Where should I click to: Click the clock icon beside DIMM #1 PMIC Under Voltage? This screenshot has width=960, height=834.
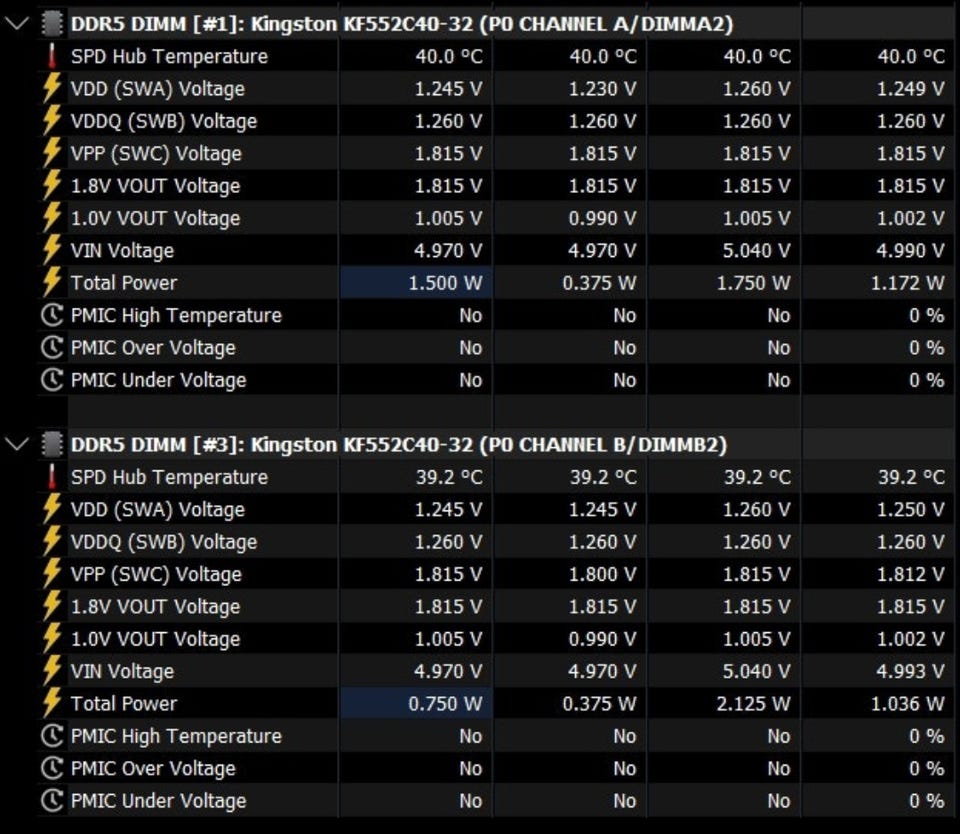click(x=52, y=380)
